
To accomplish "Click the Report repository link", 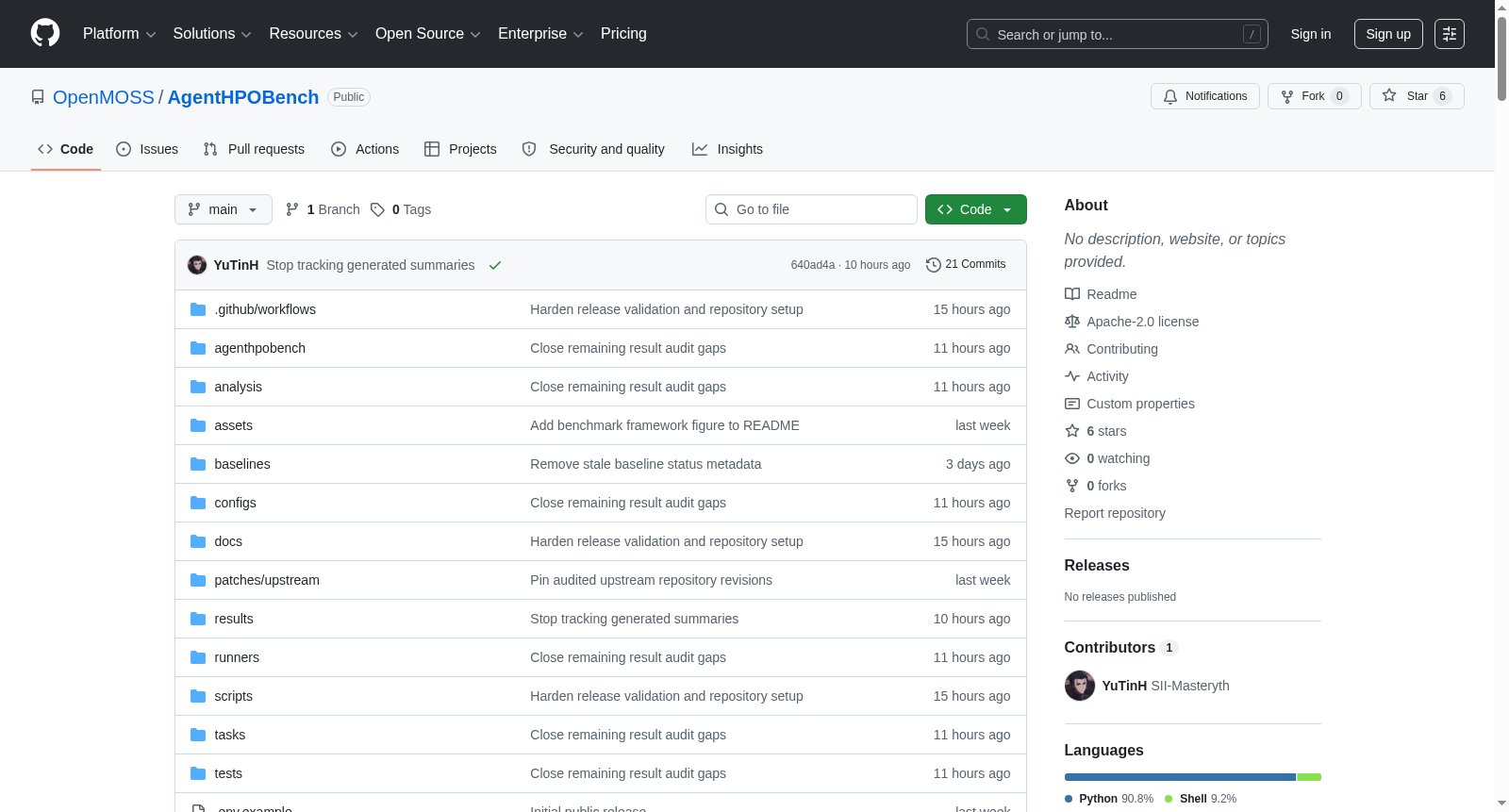I will coord(1115,513).
